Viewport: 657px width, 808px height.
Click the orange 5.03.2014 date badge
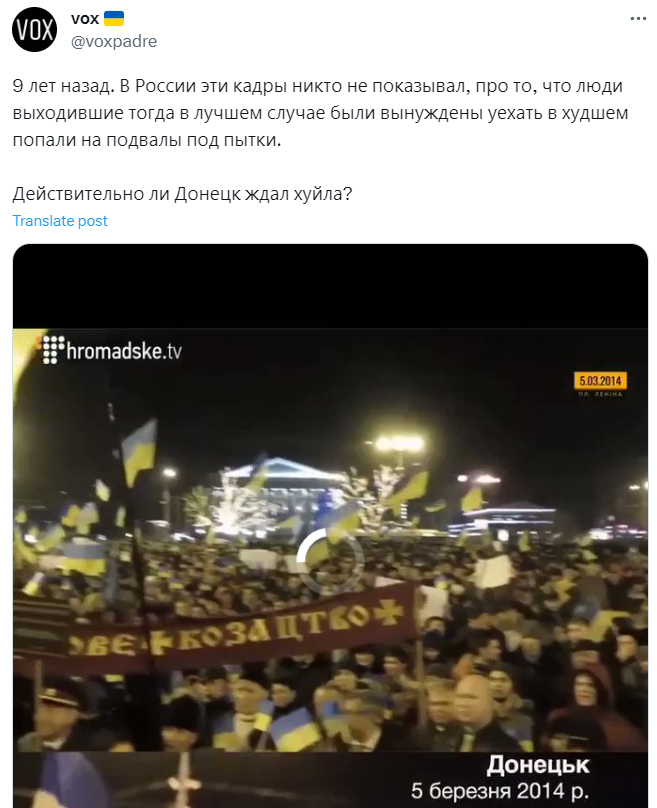[600, 381]
